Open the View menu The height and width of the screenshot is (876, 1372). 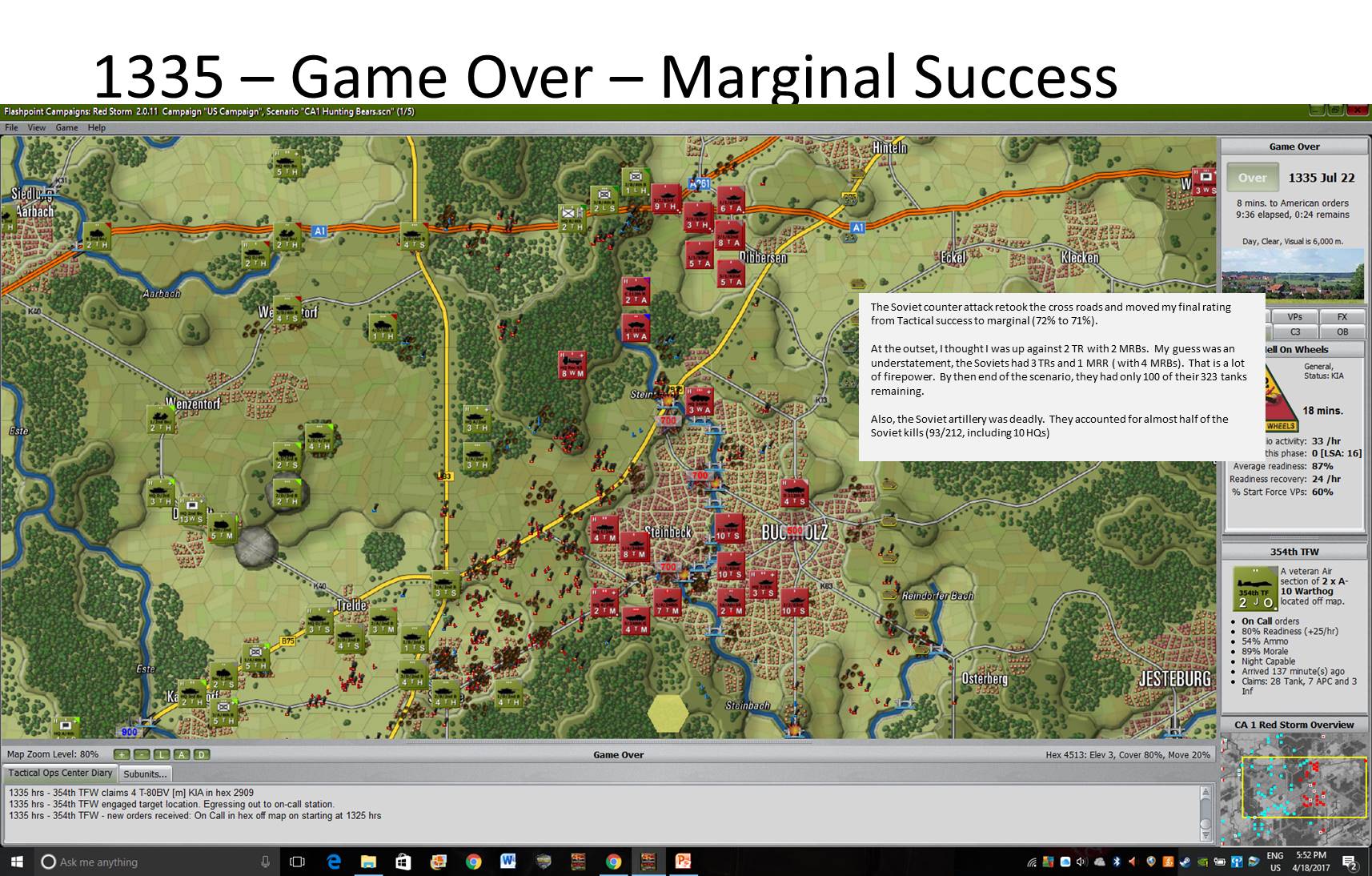coord(37,127)
